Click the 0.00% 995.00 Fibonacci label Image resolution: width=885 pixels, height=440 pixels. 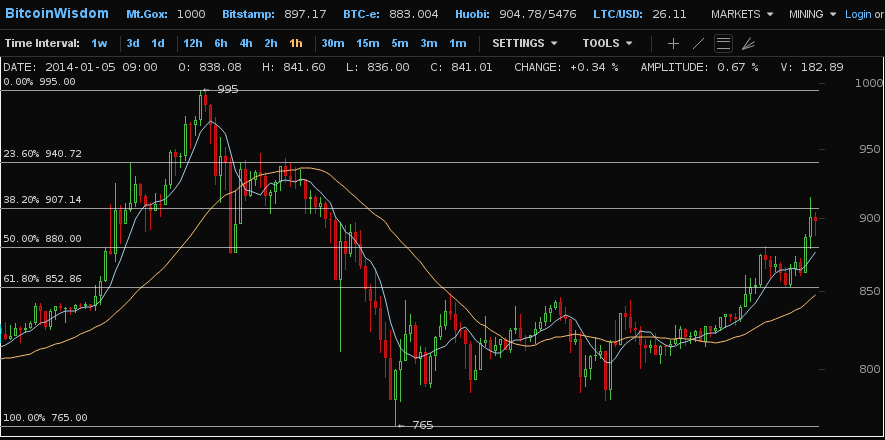(40, 82)
